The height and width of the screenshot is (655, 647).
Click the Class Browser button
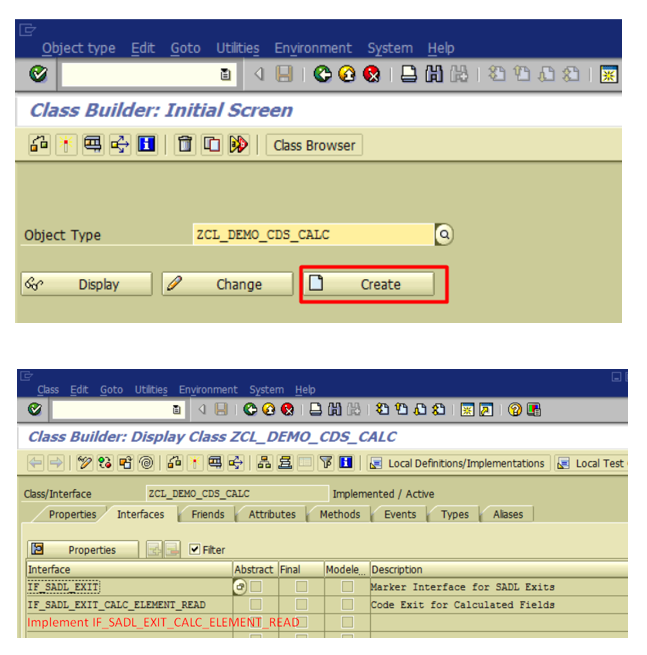tap(314, 145)
